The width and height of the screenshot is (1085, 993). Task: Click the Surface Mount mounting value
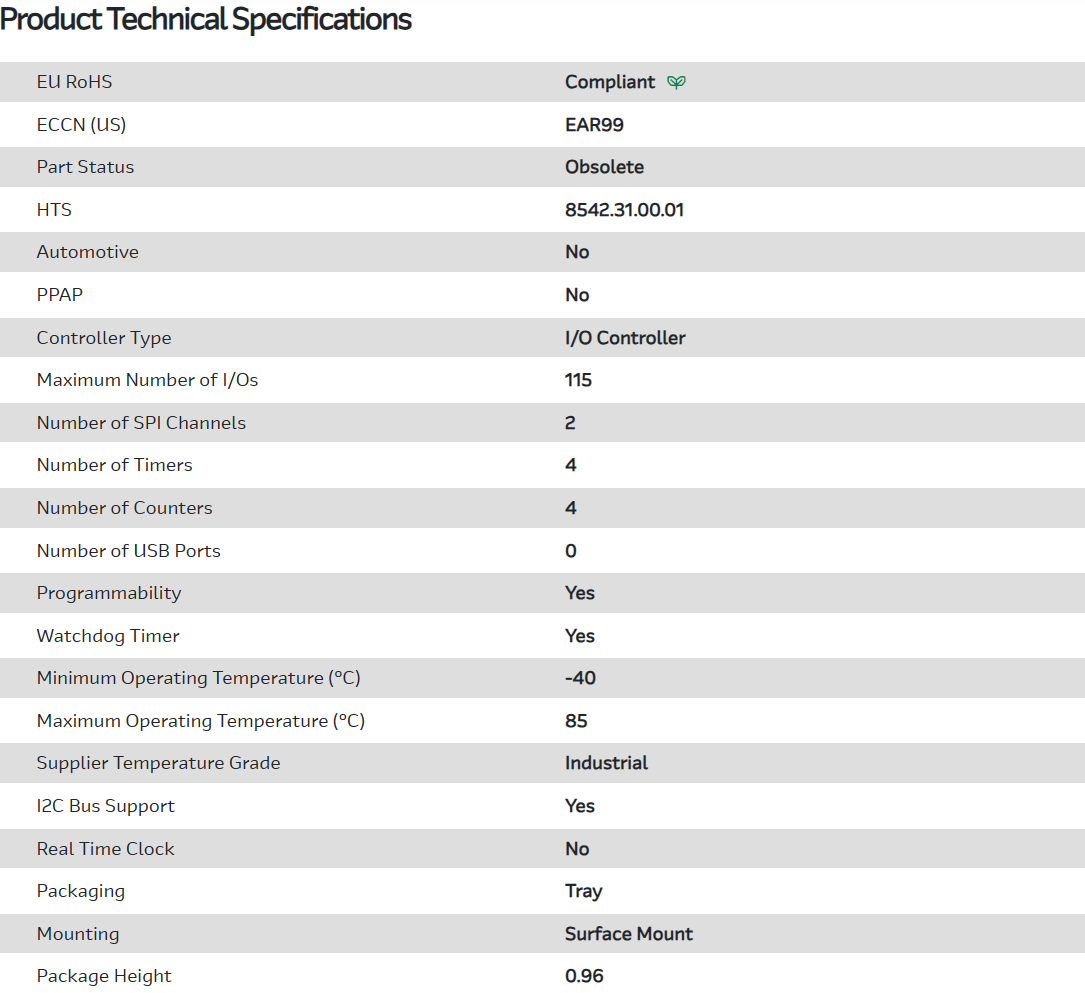tap(628, 934)
